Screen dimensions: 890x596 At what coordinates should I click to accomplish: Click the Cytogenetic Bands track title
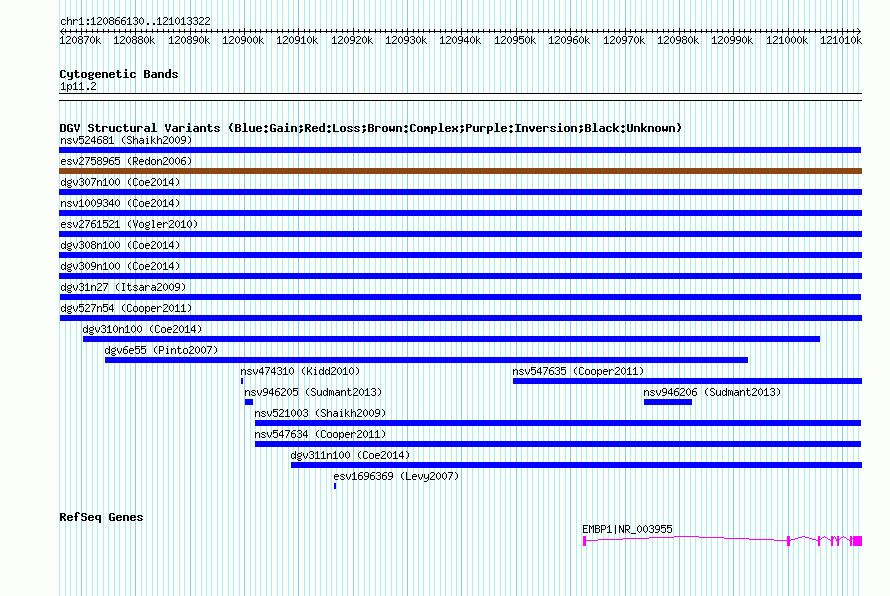(x=119, y=74)
